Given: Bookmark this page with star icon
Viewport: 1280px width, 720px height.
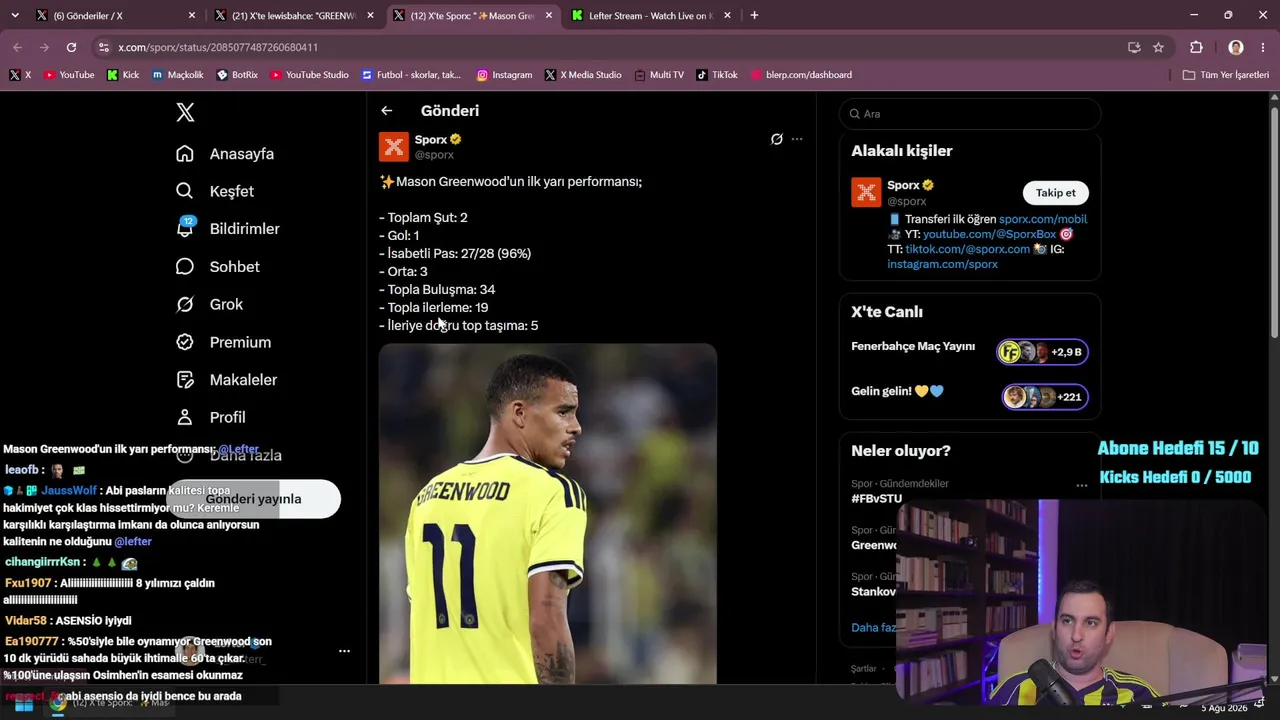Looking at the screenshot, I should pyautogui.click(x=1158, y=47).
